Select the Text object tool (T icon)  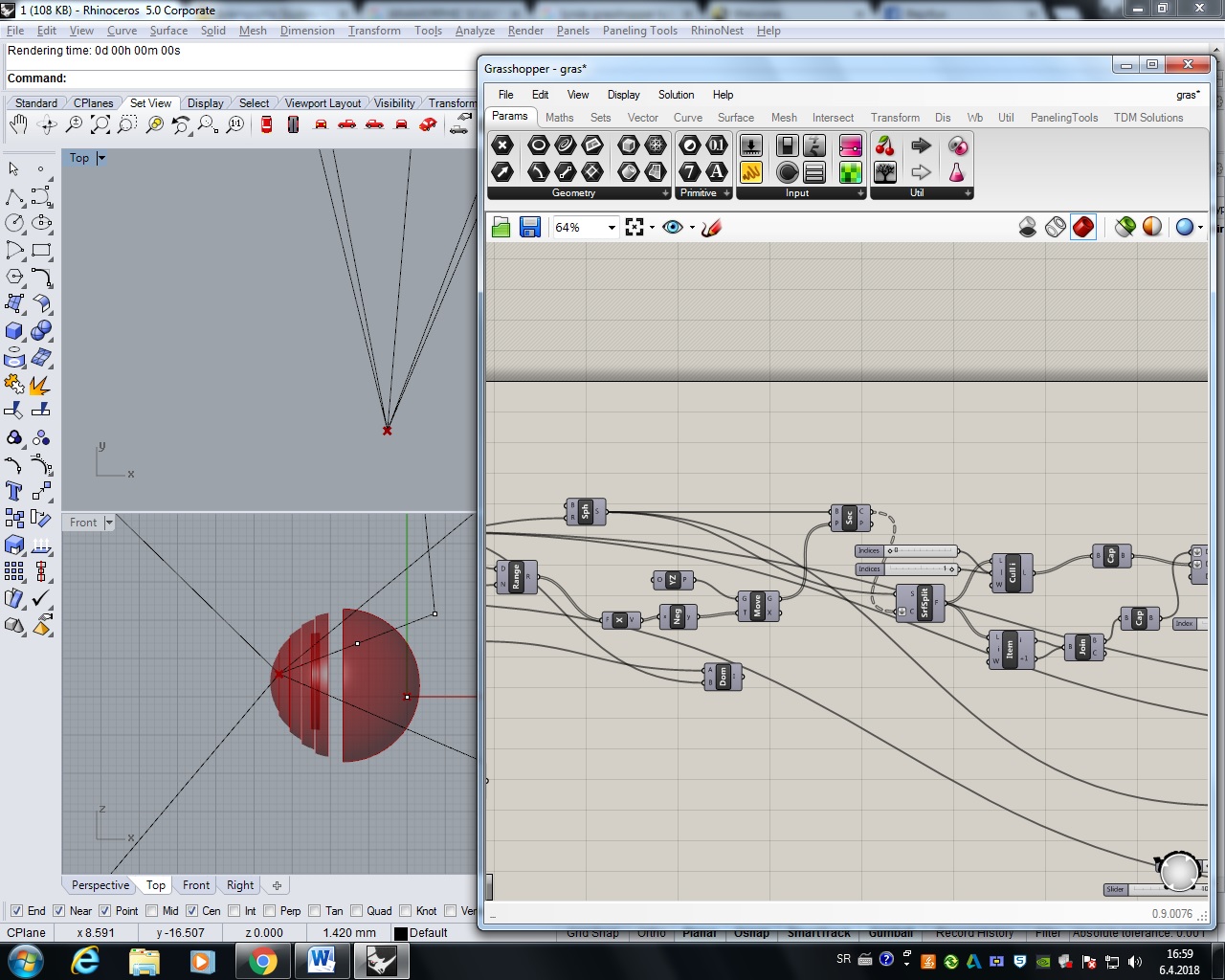click(x=14, y=492)
